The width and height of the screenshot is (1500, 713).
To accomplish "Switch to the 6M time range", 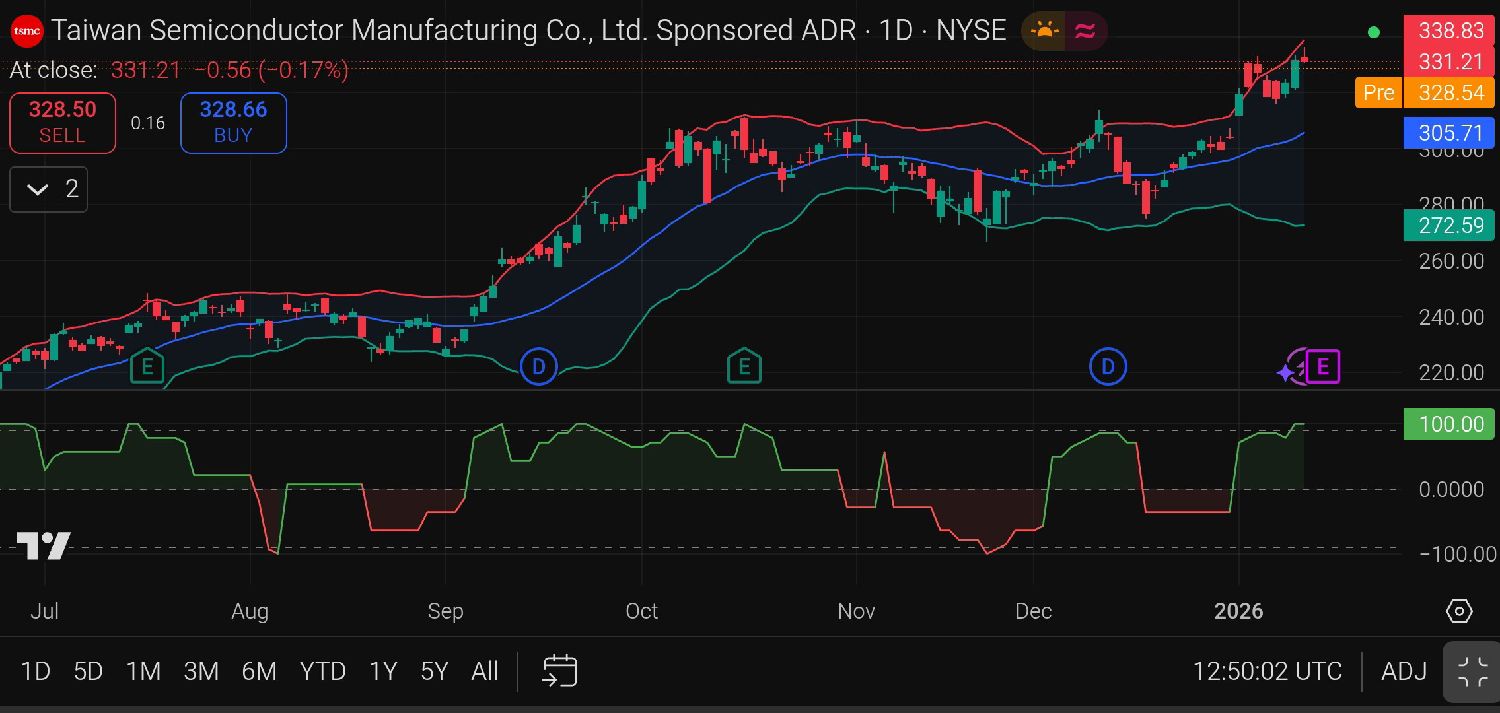I will click(258, 671).
